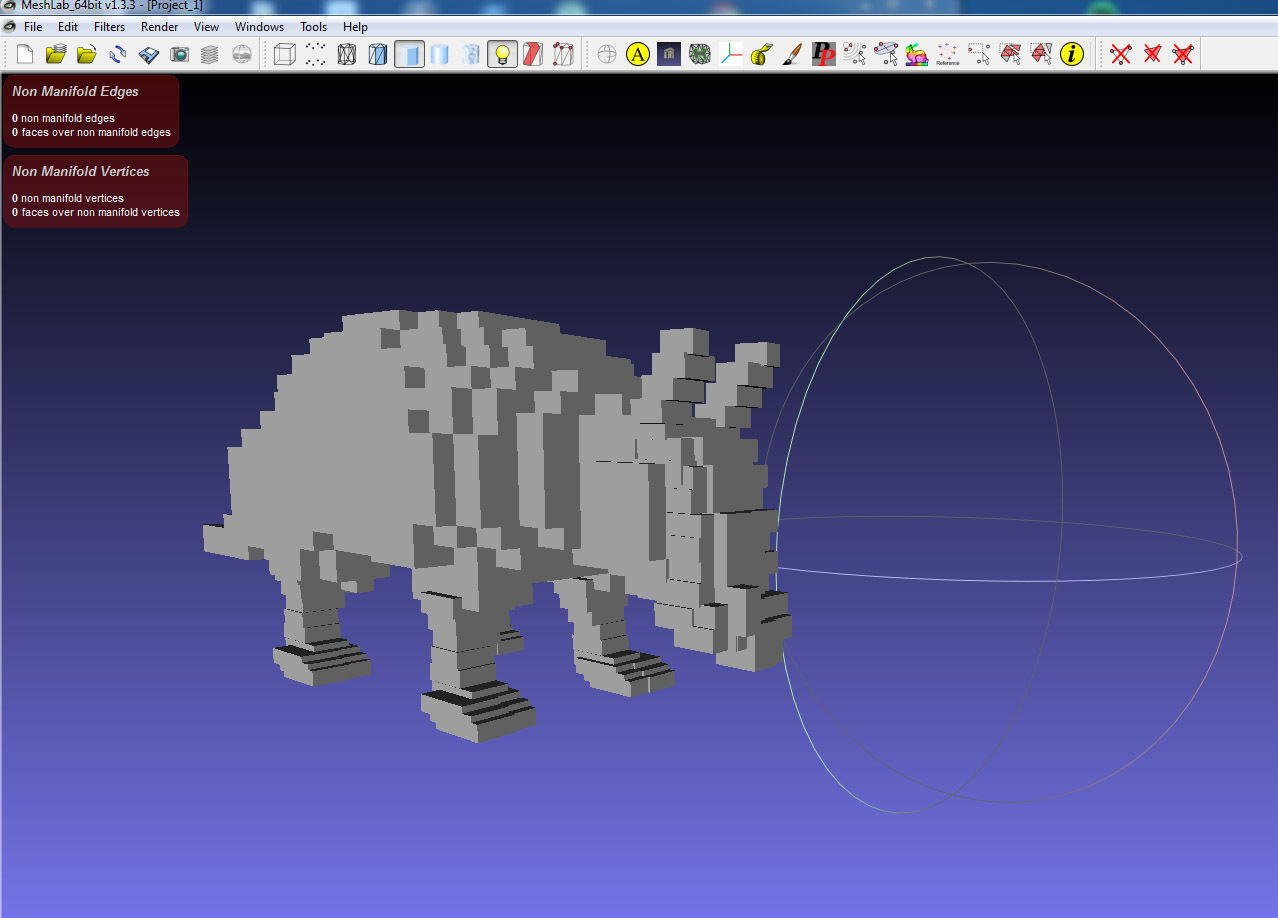
Task: Delete selected faces red X icon
Action: click(x=1152, y=54)
